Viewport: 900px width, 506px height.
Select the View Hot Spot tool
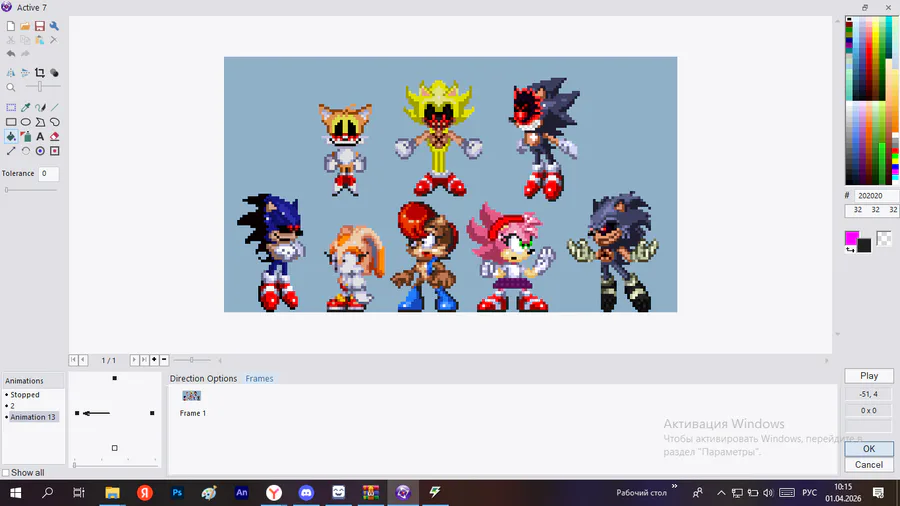pos(40,151)
